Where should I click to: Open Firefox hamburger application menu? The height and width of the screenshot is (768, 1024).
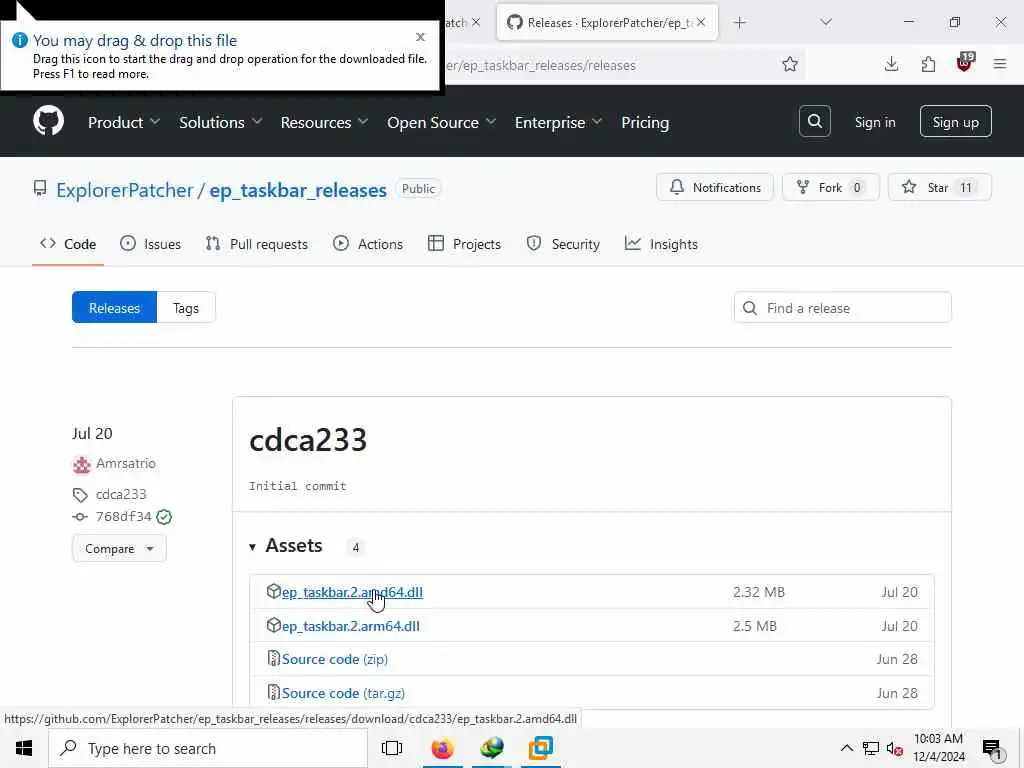pyautogui.click(x=1000, y=64)
